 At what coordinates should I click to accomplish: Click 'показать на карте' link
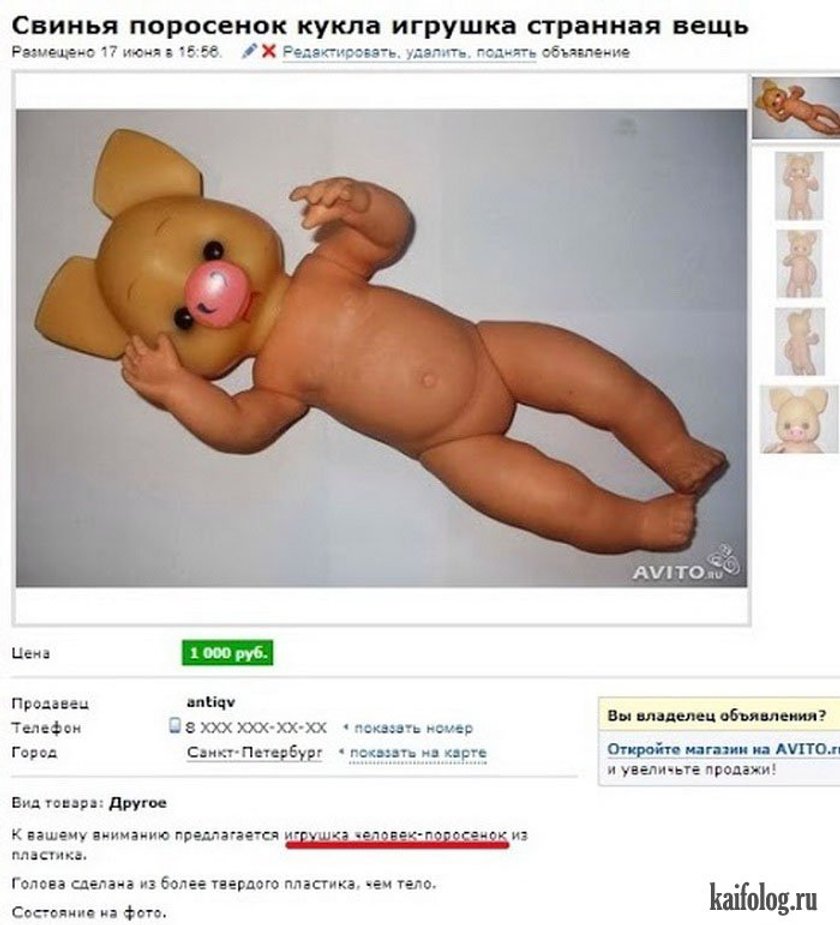click(418, 753)
